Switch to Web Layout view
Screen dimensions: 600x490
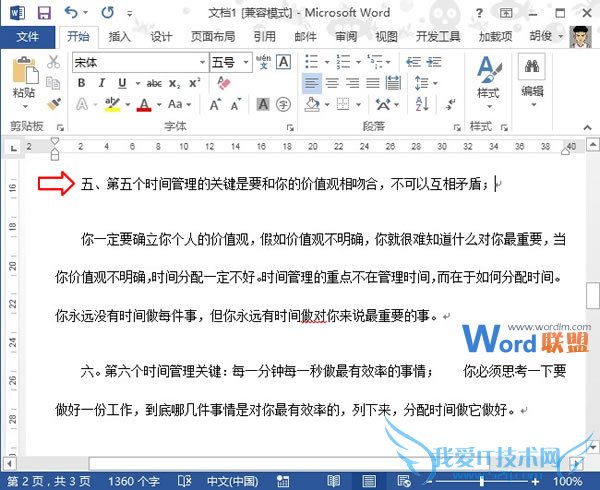[404, 481]
